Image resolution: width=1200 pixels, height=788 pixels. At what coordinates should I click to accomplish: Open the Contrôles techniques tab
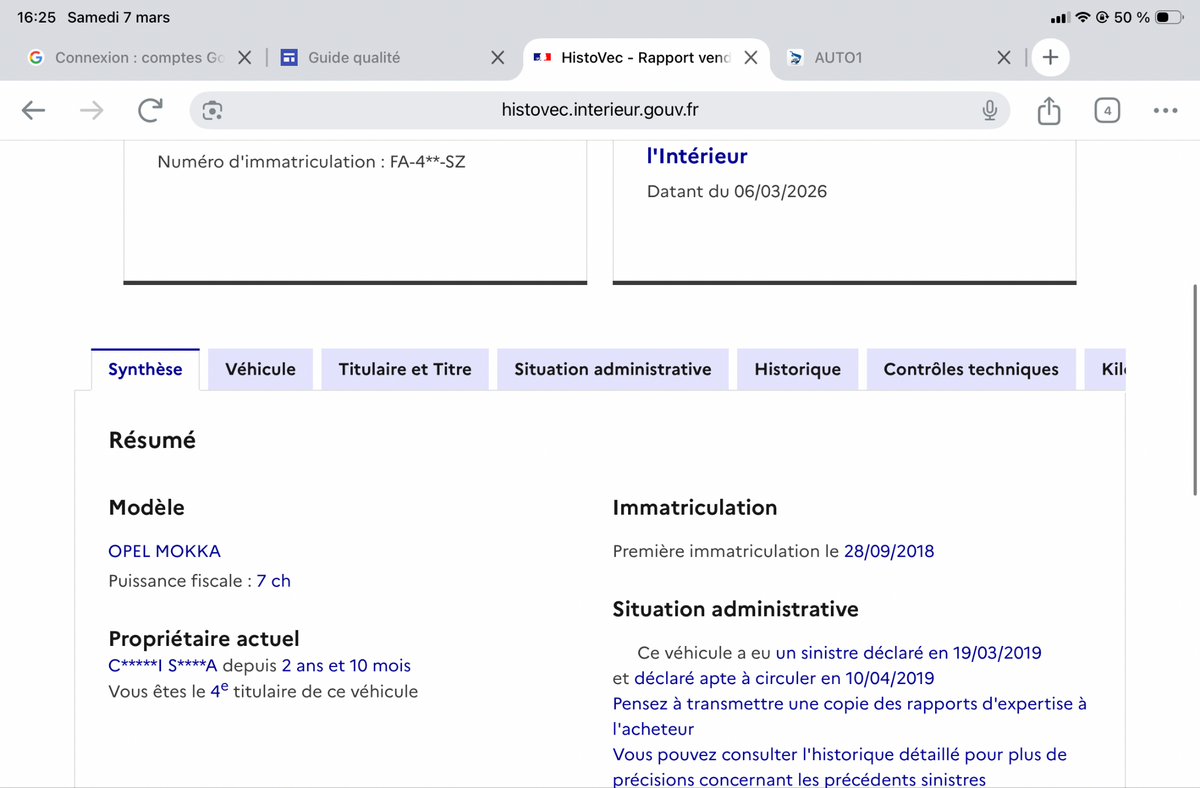click(970, 369)
